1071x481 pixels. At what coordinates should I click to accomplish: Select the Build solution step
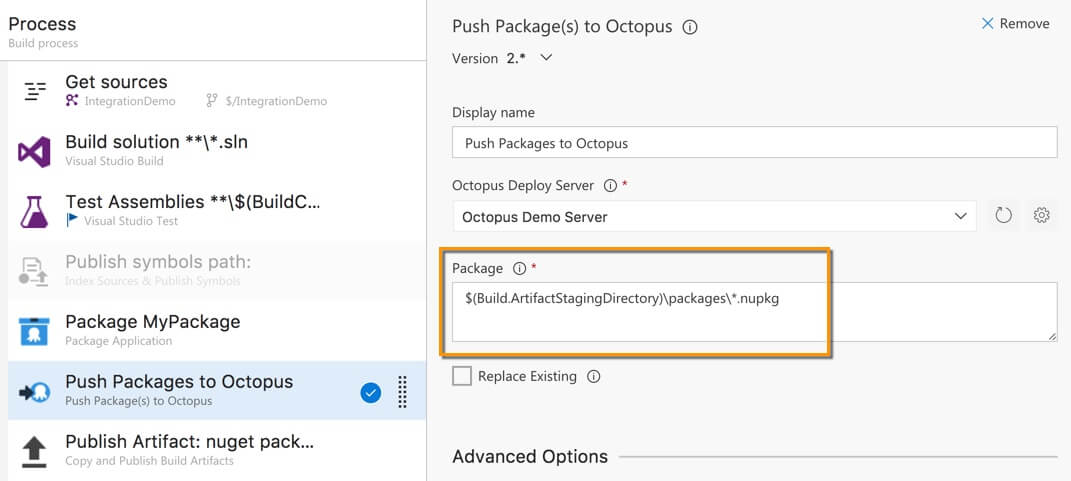click(x=217, y=151)
